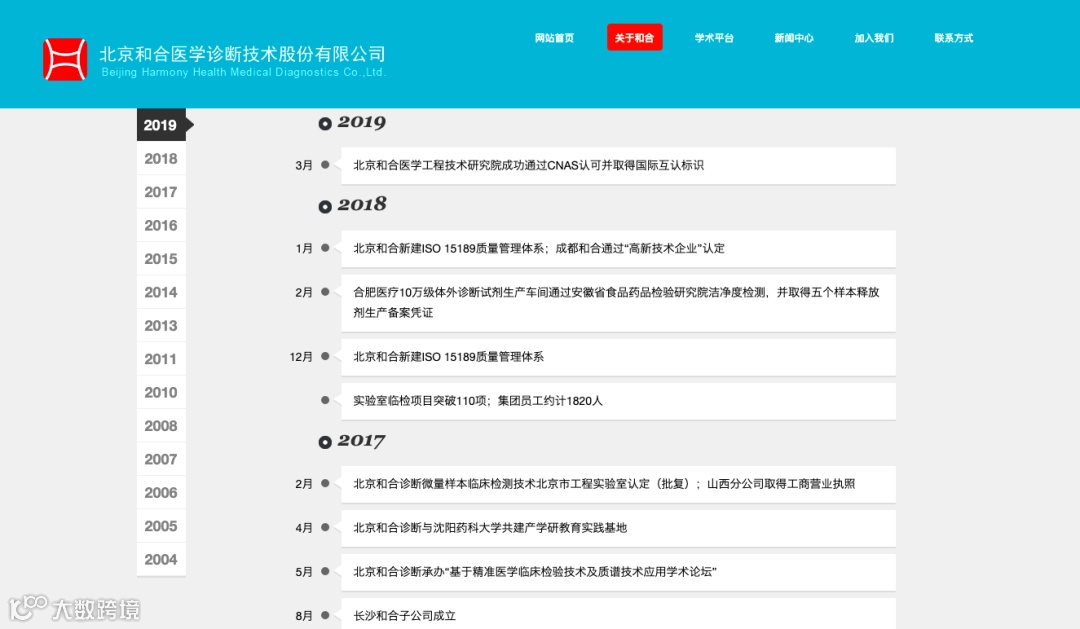Click the 实验室临检项目突破110项 entry
1080x629 pixels.
[618, 401]
